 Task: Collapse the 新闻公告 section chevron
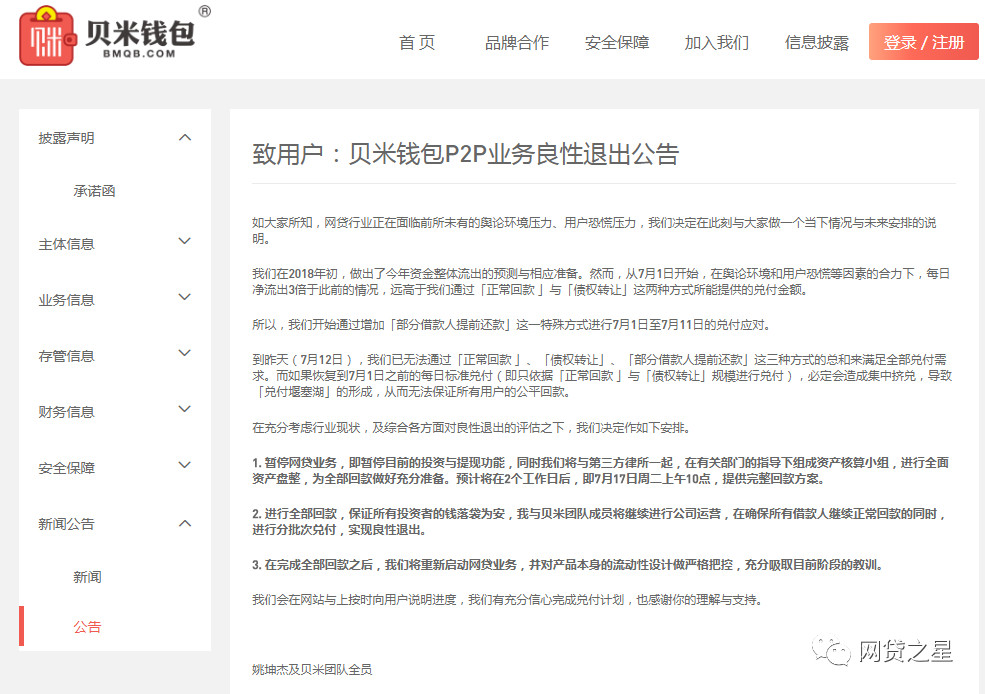coord(185,523)
